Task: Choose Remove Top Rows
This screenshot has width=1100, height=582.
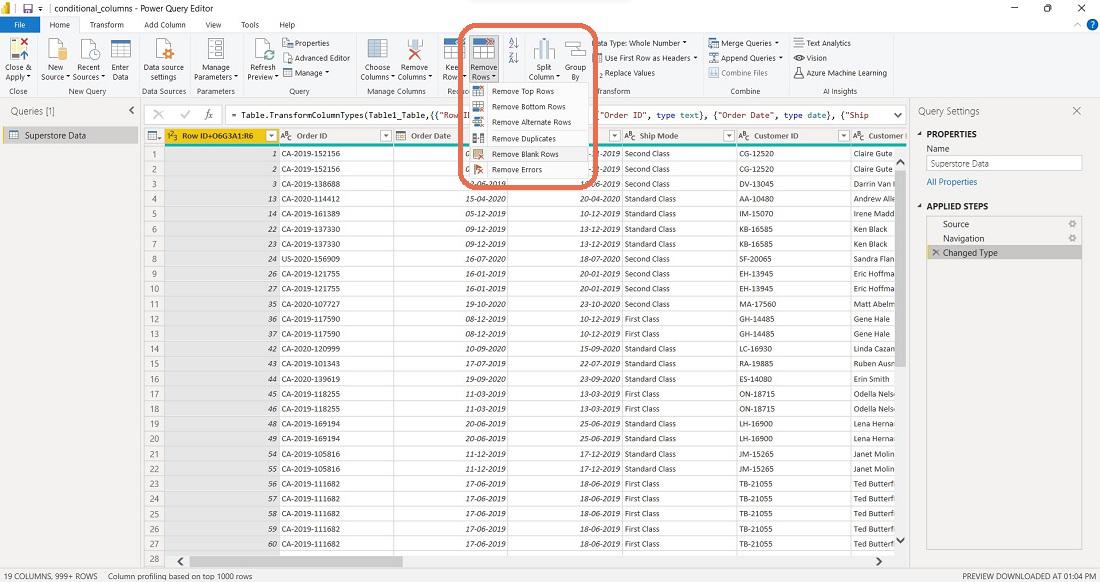Action: pyautogui.click(x=528, y=91)
